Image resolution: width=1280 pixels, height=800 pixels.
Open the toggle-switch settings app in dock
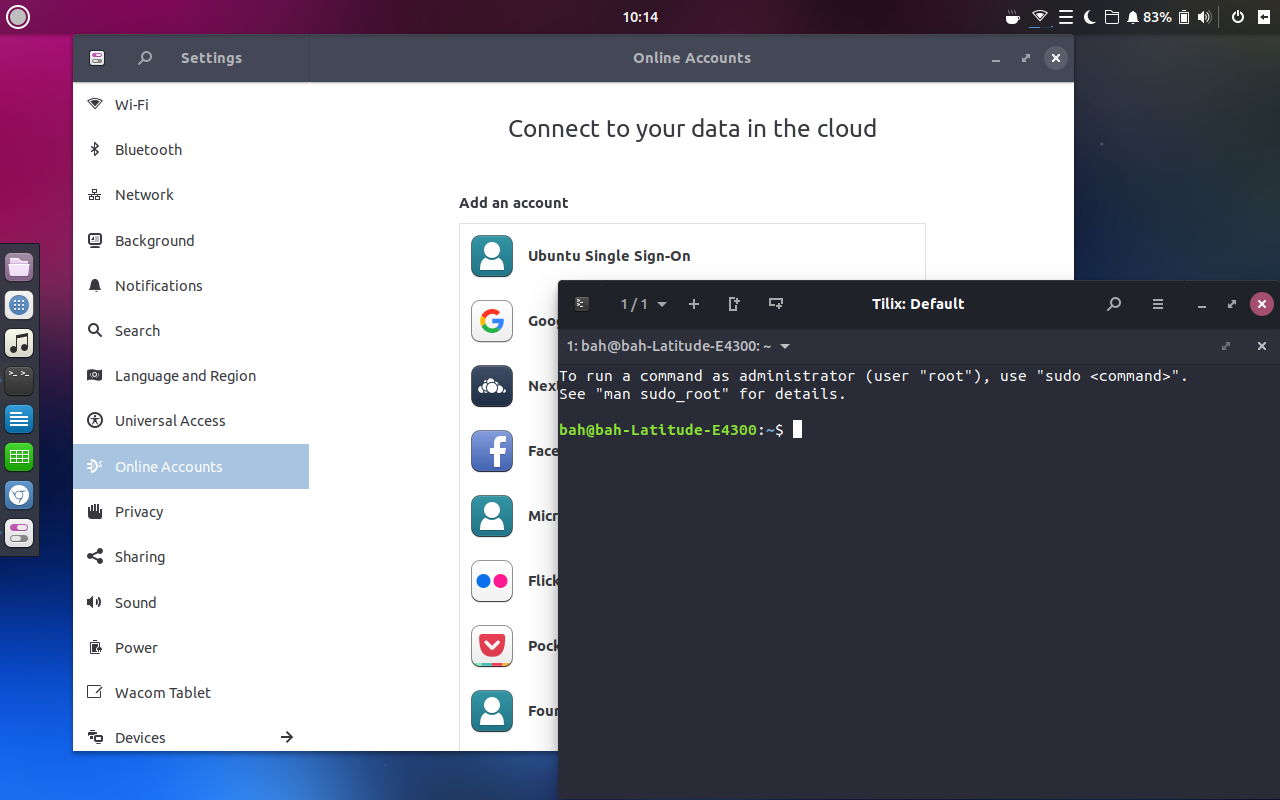[19, 533]
